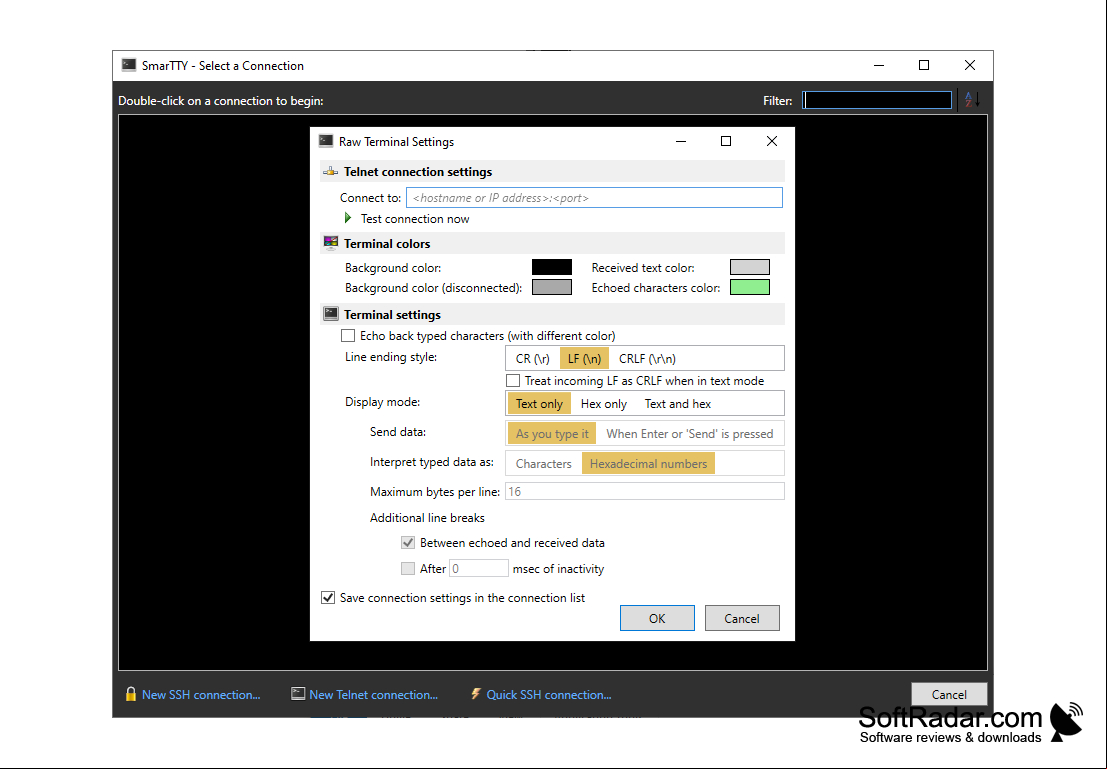
Task: Click the Raw Terminal Settings title icon
Action: (326, 141)
